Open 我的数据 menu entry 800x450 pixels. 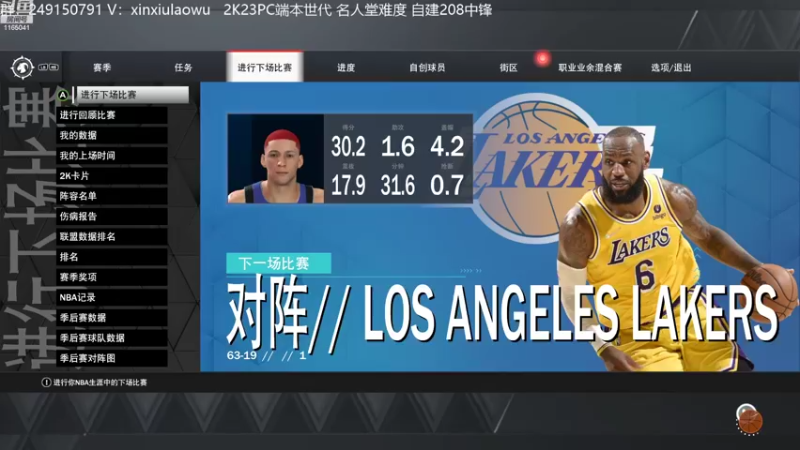[112, 135]
